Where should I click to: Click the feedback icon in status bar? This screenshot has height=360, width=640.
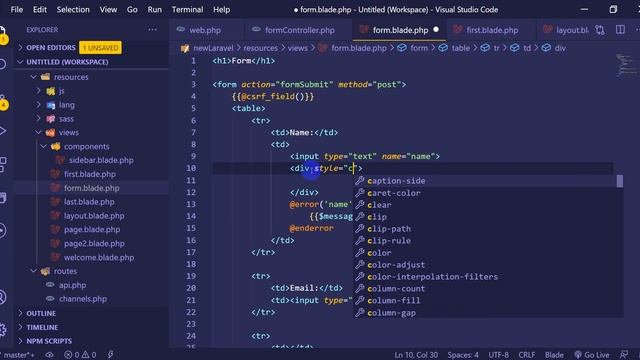624,355
